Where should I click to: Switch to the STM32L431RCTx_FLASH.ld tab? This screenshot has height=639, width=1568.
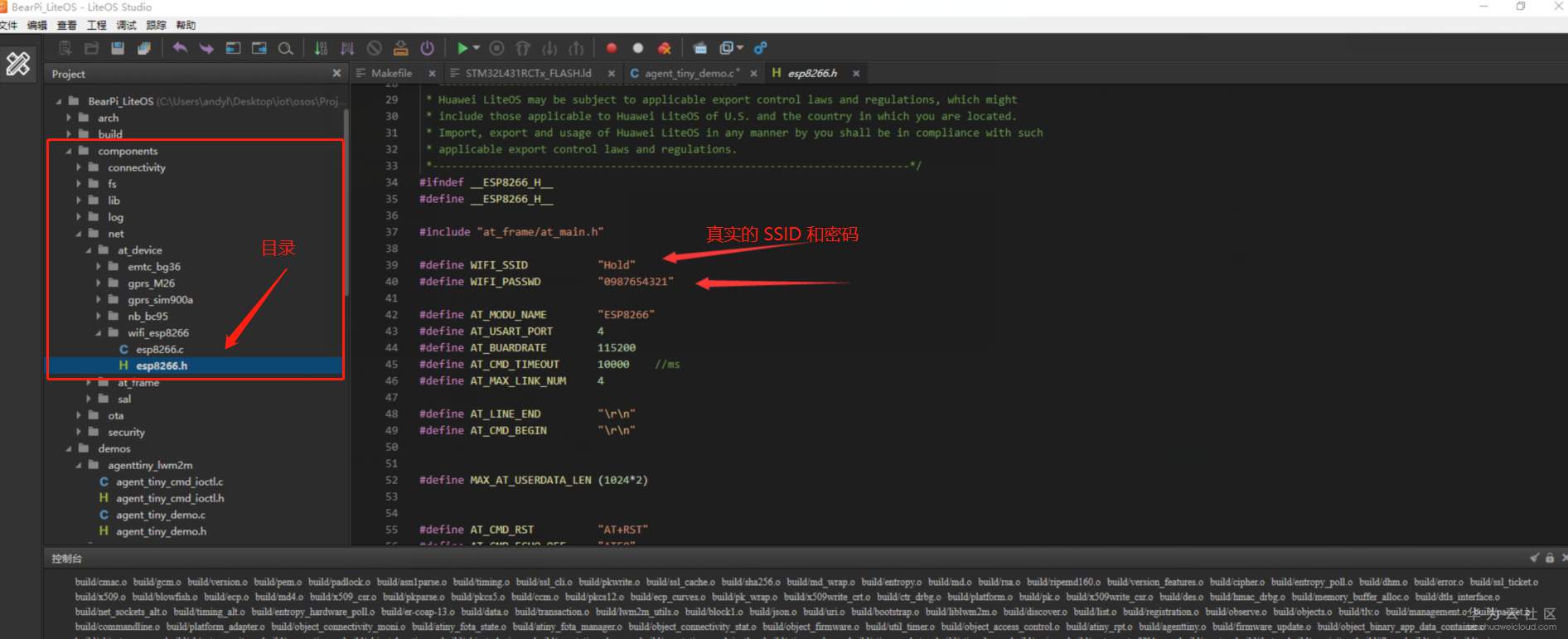[x=528, y=73]
